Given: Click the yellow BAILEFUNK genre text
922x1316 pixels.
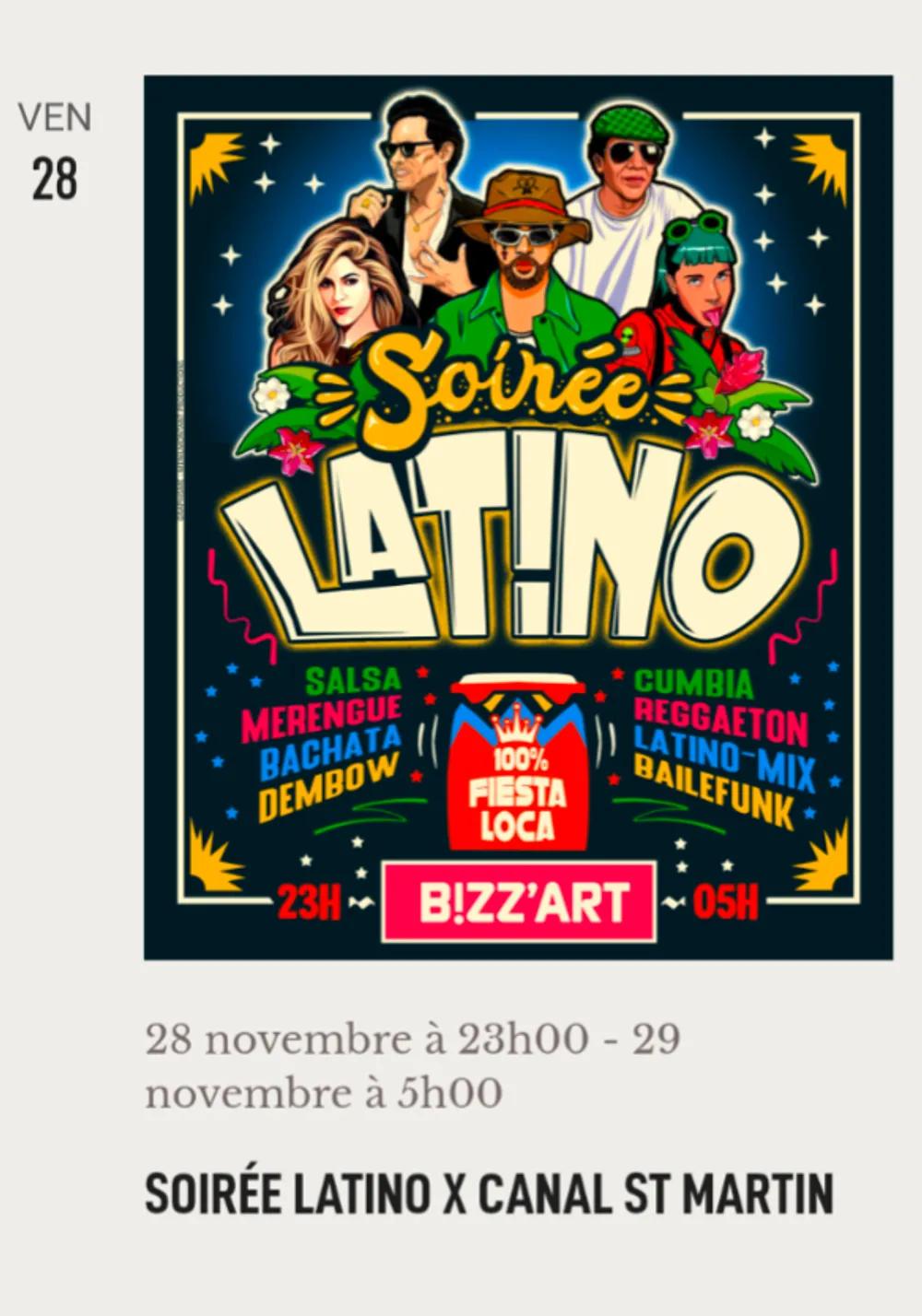Looking at the screenshot, I should coord(715,792).
